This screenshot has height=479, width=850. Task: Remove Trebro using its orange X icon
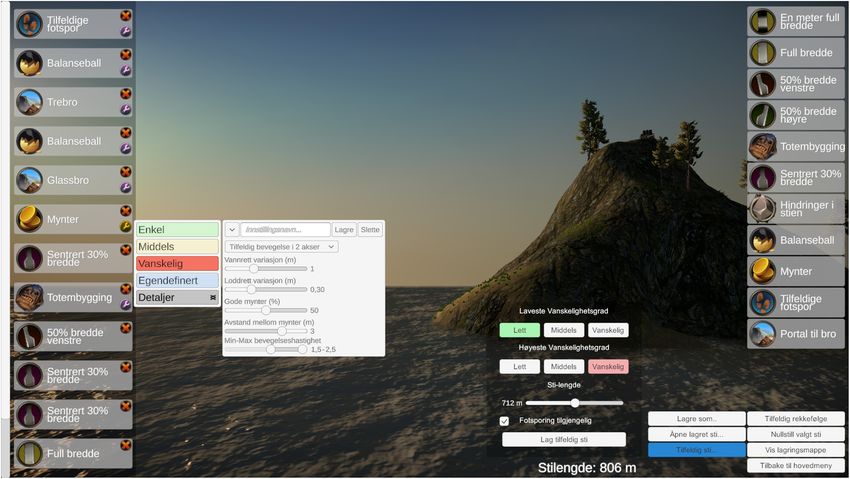(126, 94)
